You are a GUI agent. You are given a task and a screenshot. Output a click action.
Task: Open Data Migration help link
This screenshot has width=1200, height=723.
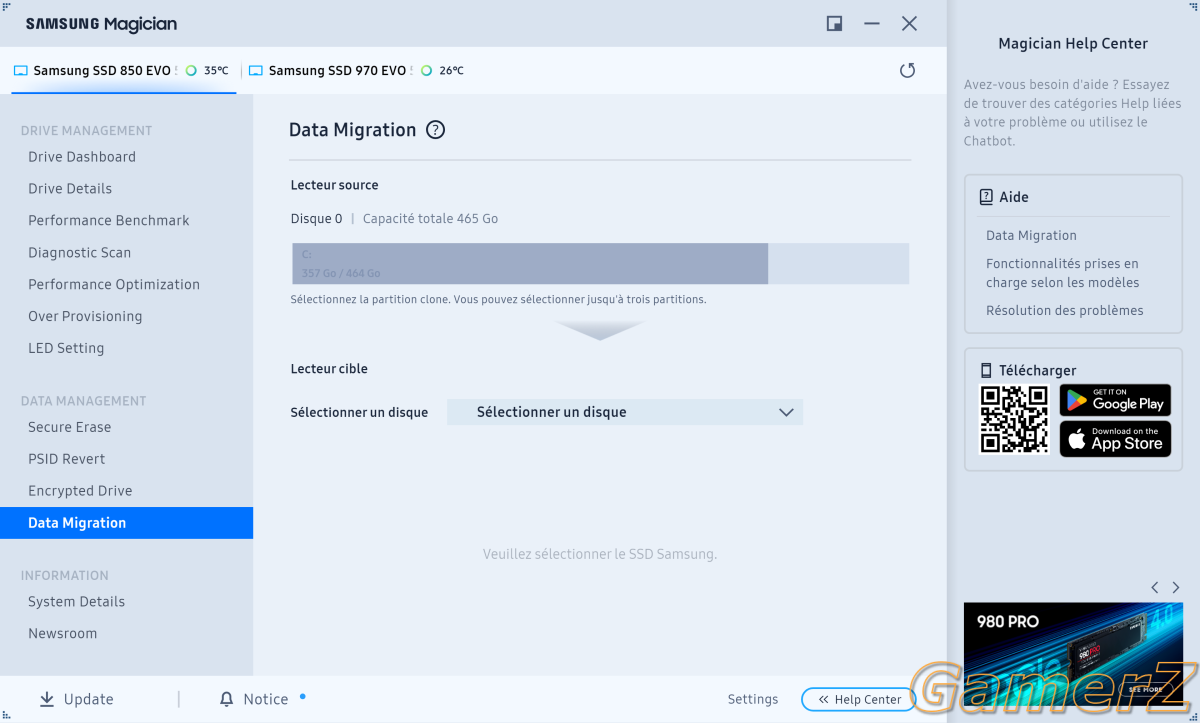(x=1031, y=236)
